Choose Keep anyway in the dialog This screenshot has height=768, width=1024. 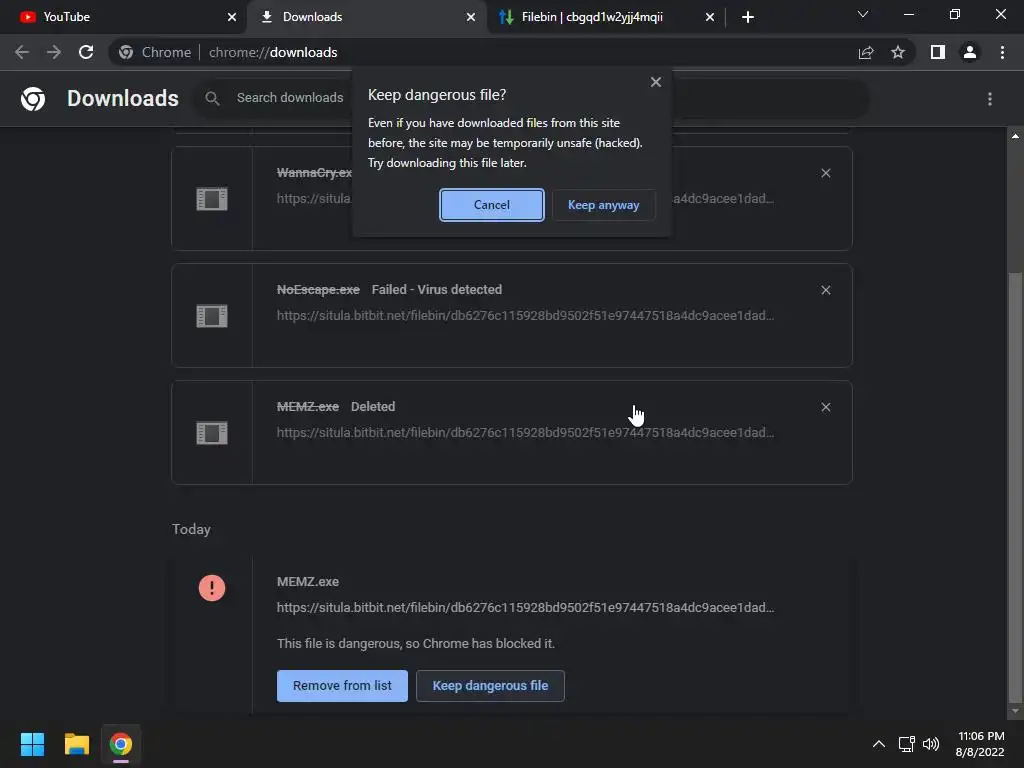603,205
